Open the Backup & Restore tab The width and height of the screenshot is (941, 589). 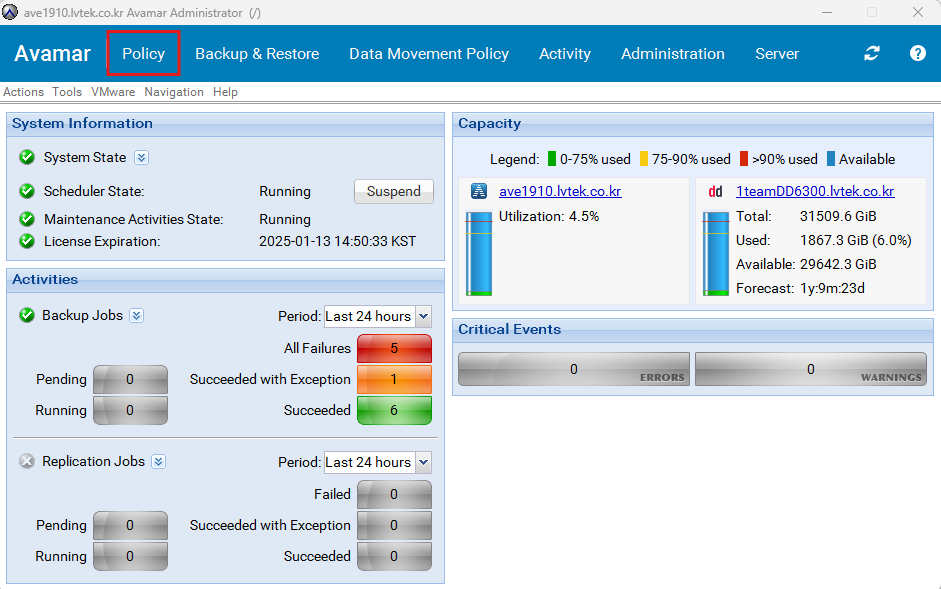tap(257, 53)
